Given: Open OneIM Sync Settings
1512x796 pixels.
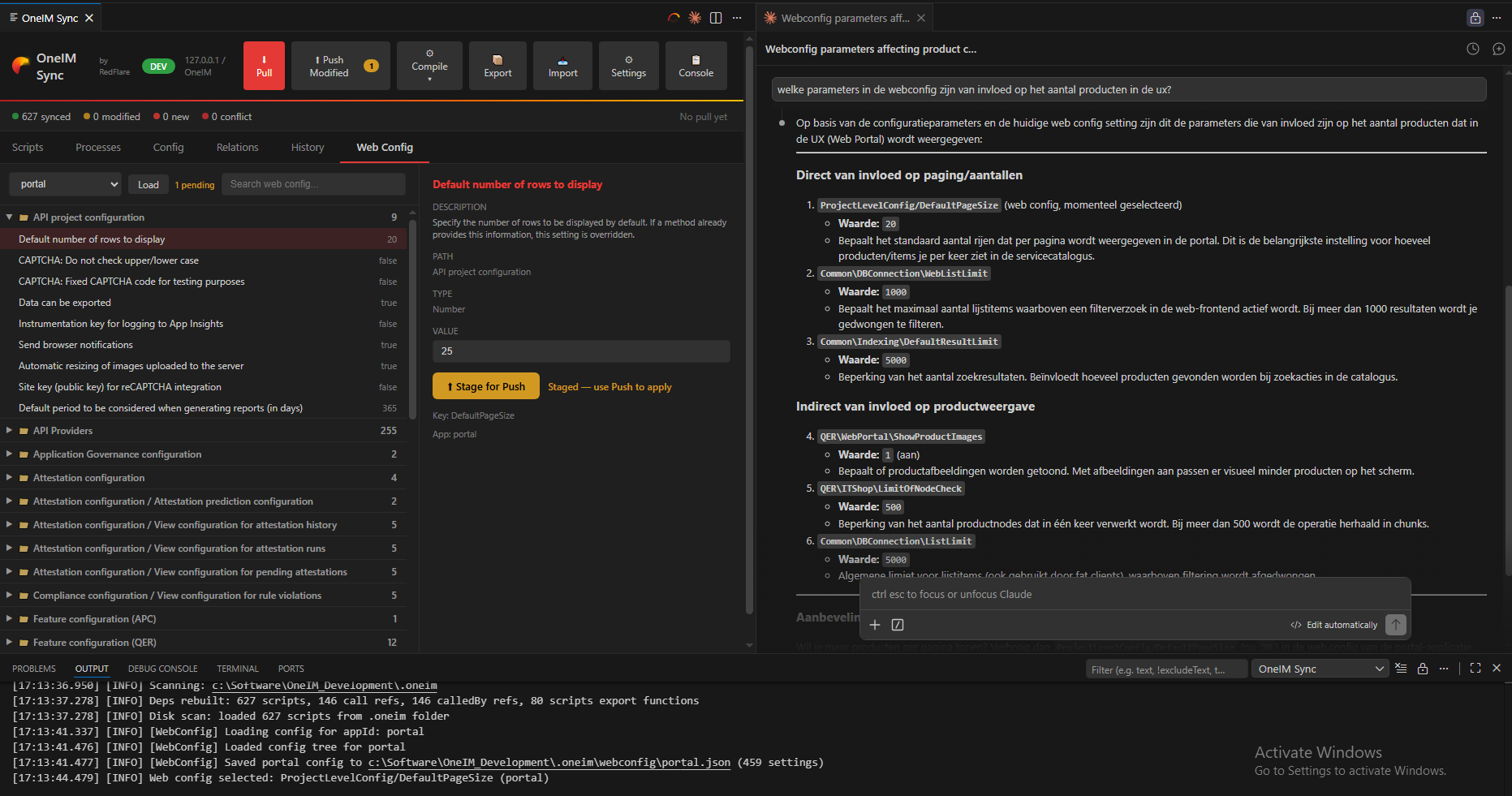Looking at the screenshot, I should pyautogui.click(x=628, y=66).
